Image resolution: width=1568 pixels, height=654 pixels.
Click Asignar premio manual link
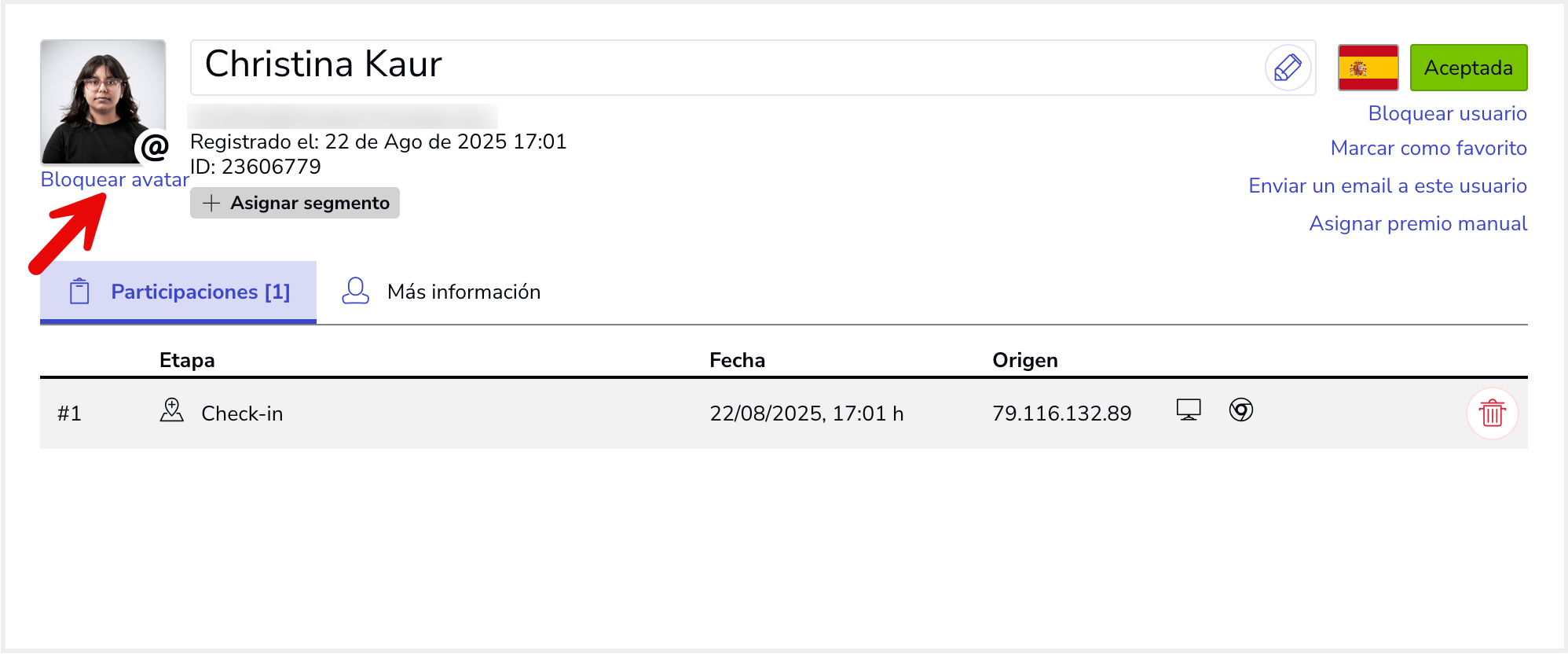pos(1418,223)
